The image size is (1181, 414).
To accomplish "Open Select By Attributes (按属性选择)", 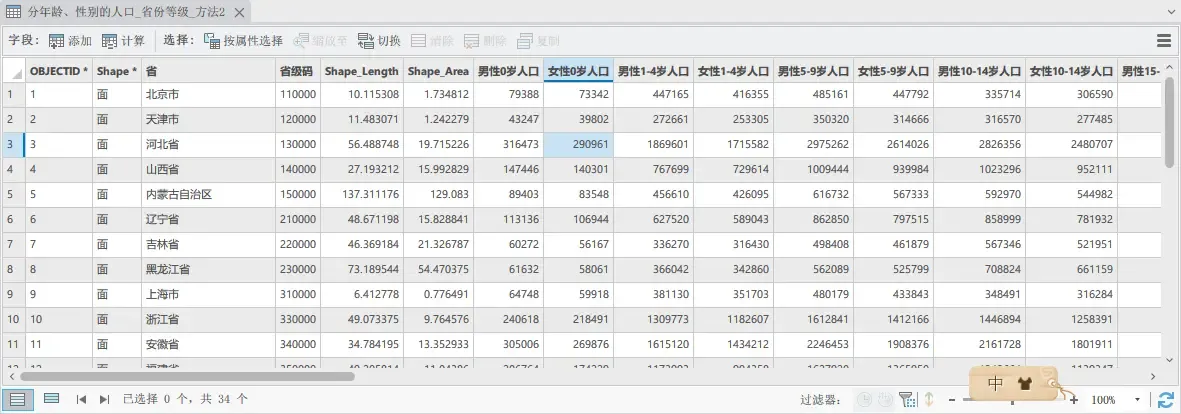I will (x=243, y=41).
